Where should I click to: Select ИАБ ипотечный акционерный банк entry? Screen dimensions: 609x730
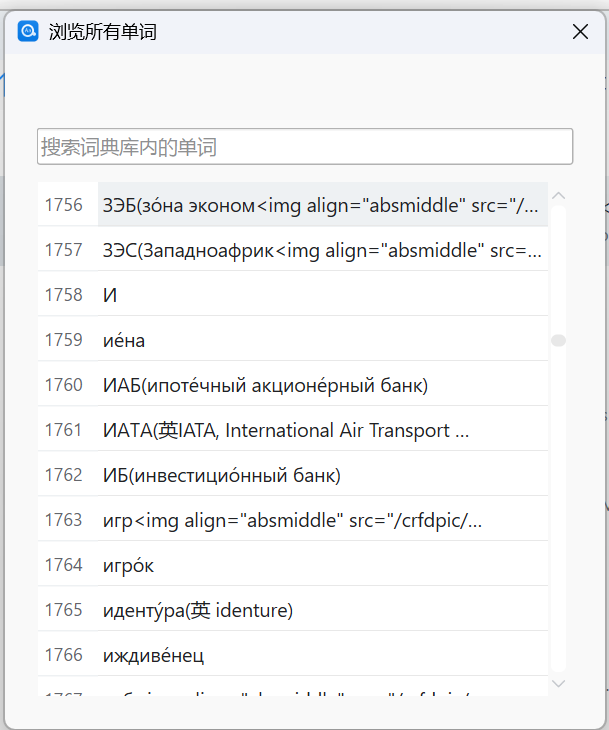coord(323,385)
